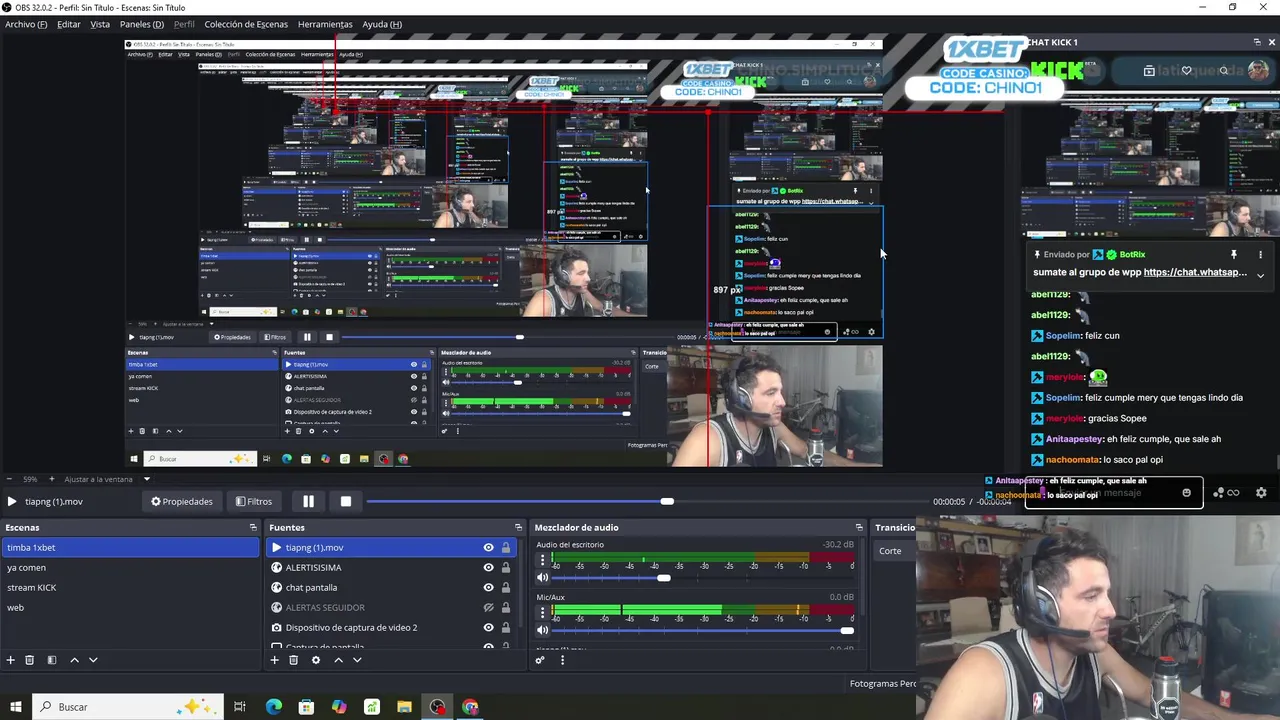The image size is (1280, 720).
Task: Mute the Mic/Aux channel
Action: 543,630
